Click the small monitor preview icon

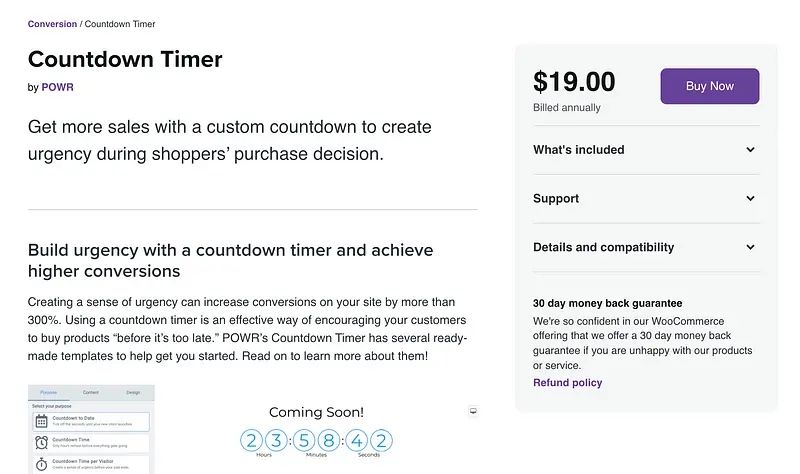coord(472,411)
